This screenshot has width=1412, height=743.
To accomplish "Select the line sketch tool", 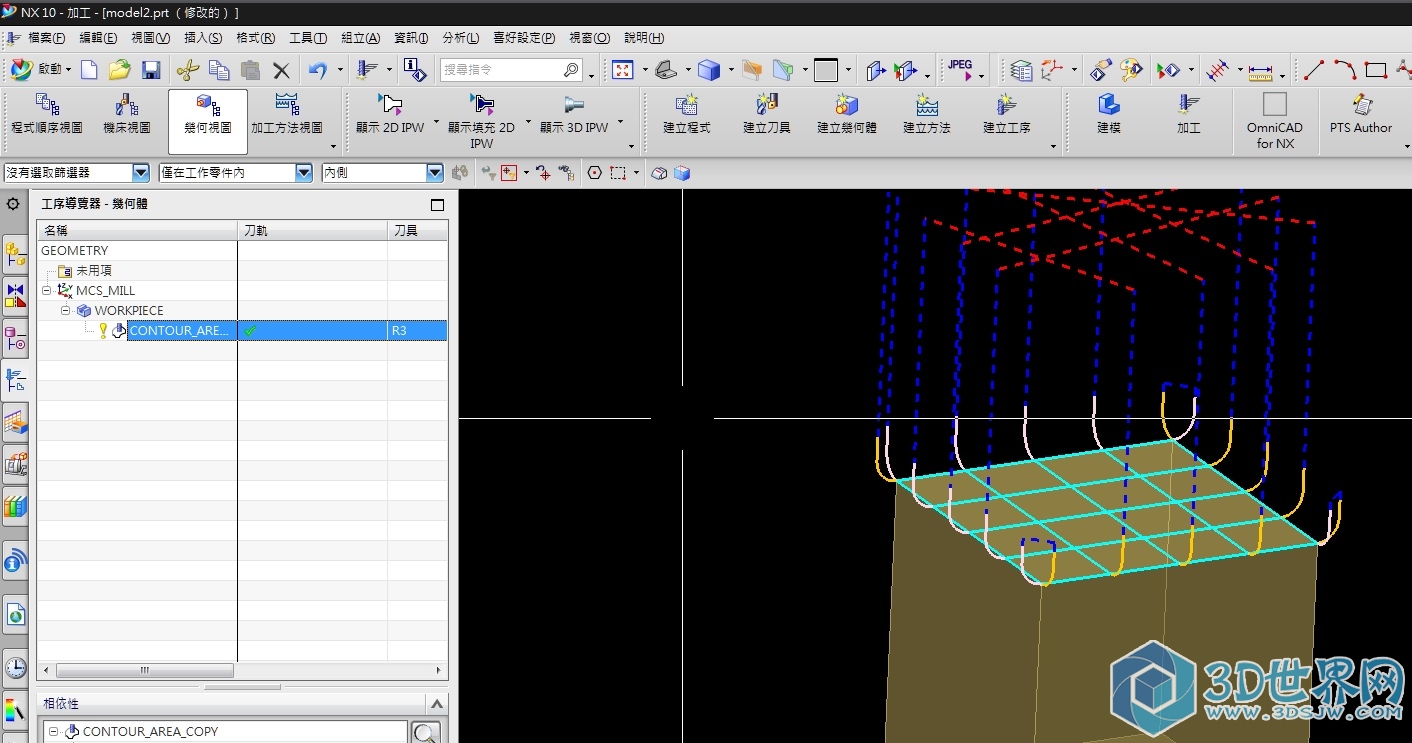I will (x=1314, y=70).
